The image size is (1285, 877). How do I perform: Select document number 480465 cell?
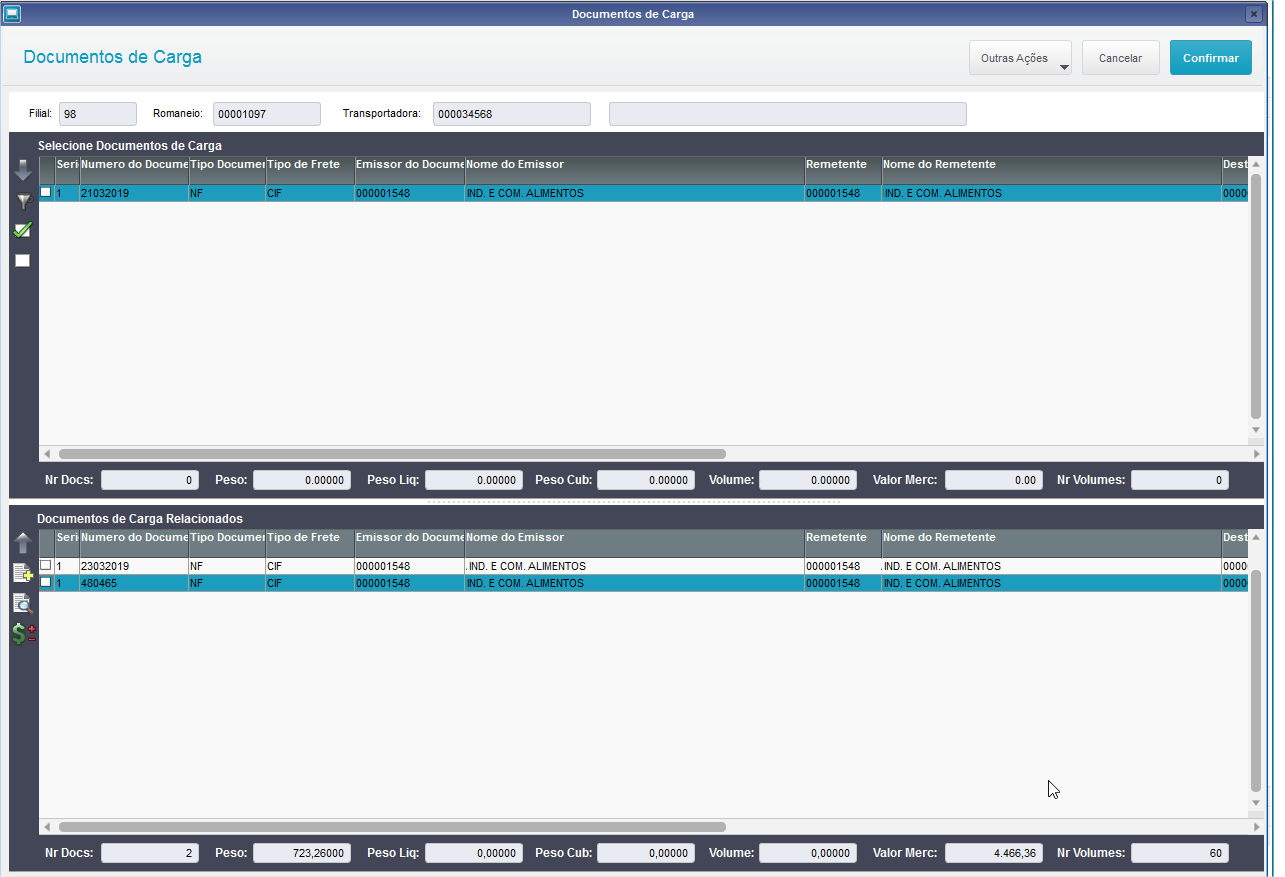tap(134, 583)
